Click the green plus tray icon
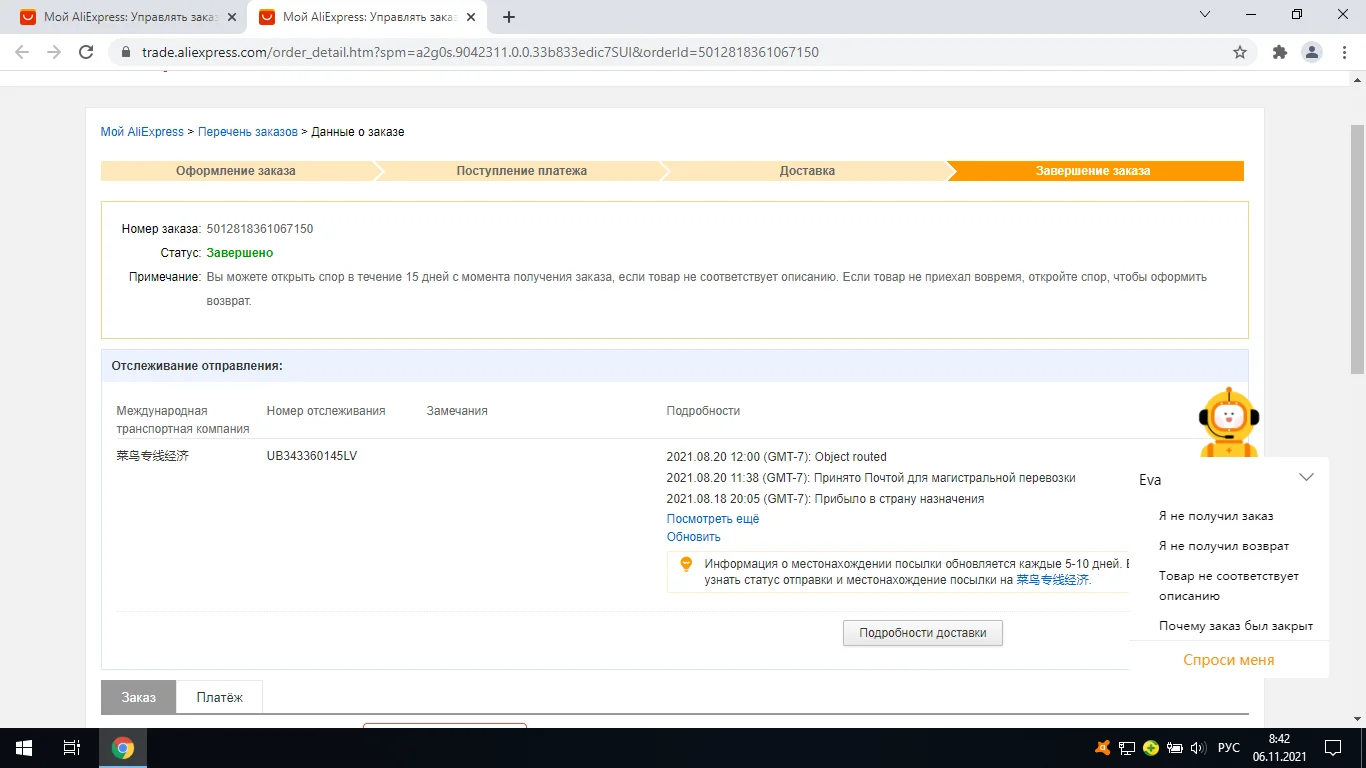The width and height of the screenshot is (1366, 768). pyautogui.click(x=1151, y=748)
